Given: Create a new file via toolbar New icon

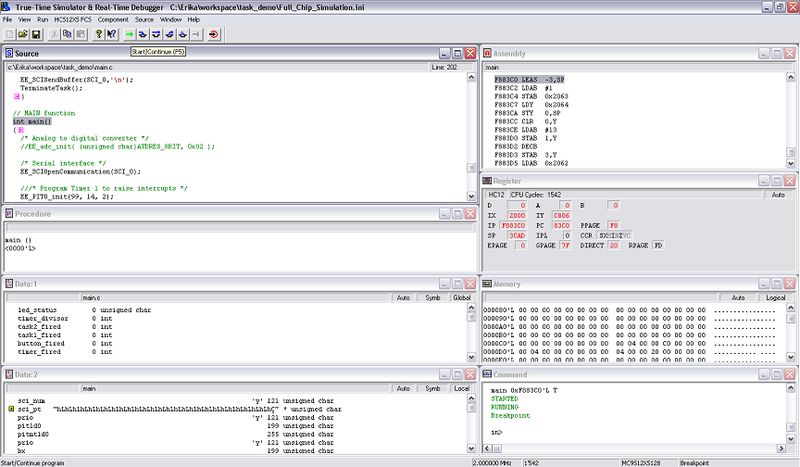Looking at the screenshot, I should 9,34.
